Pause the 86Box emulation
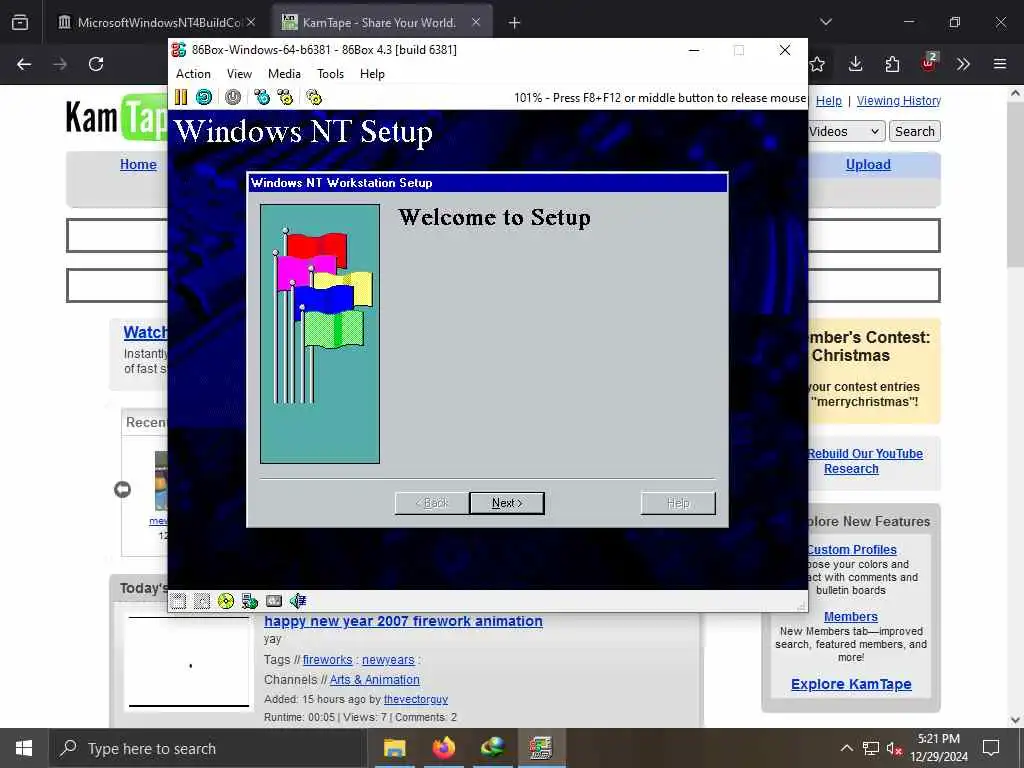The width and height of the screenshot is (1024, 768). click(181, 97)
